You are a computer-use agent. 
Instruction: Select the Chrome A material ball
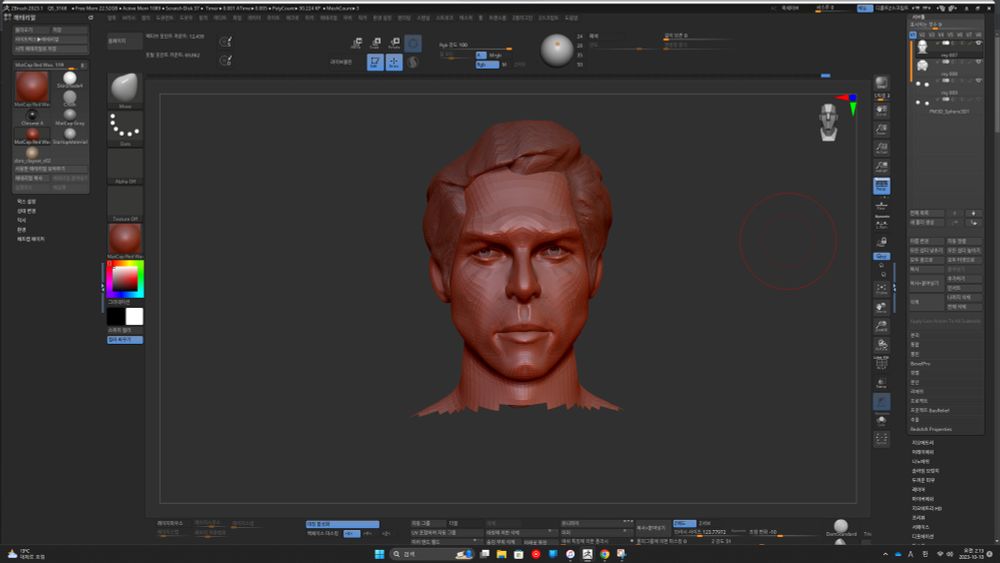point(32,117)
